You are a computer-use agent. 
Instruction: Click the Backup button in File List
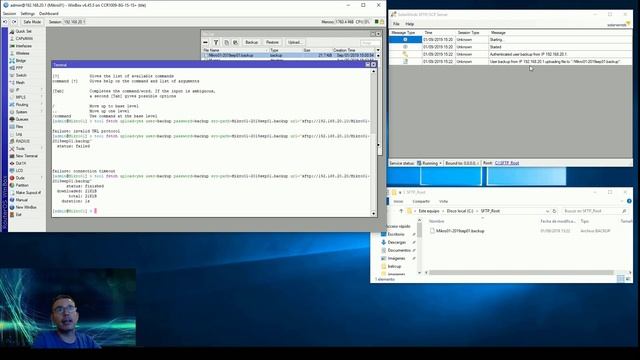tap(251, 42)
